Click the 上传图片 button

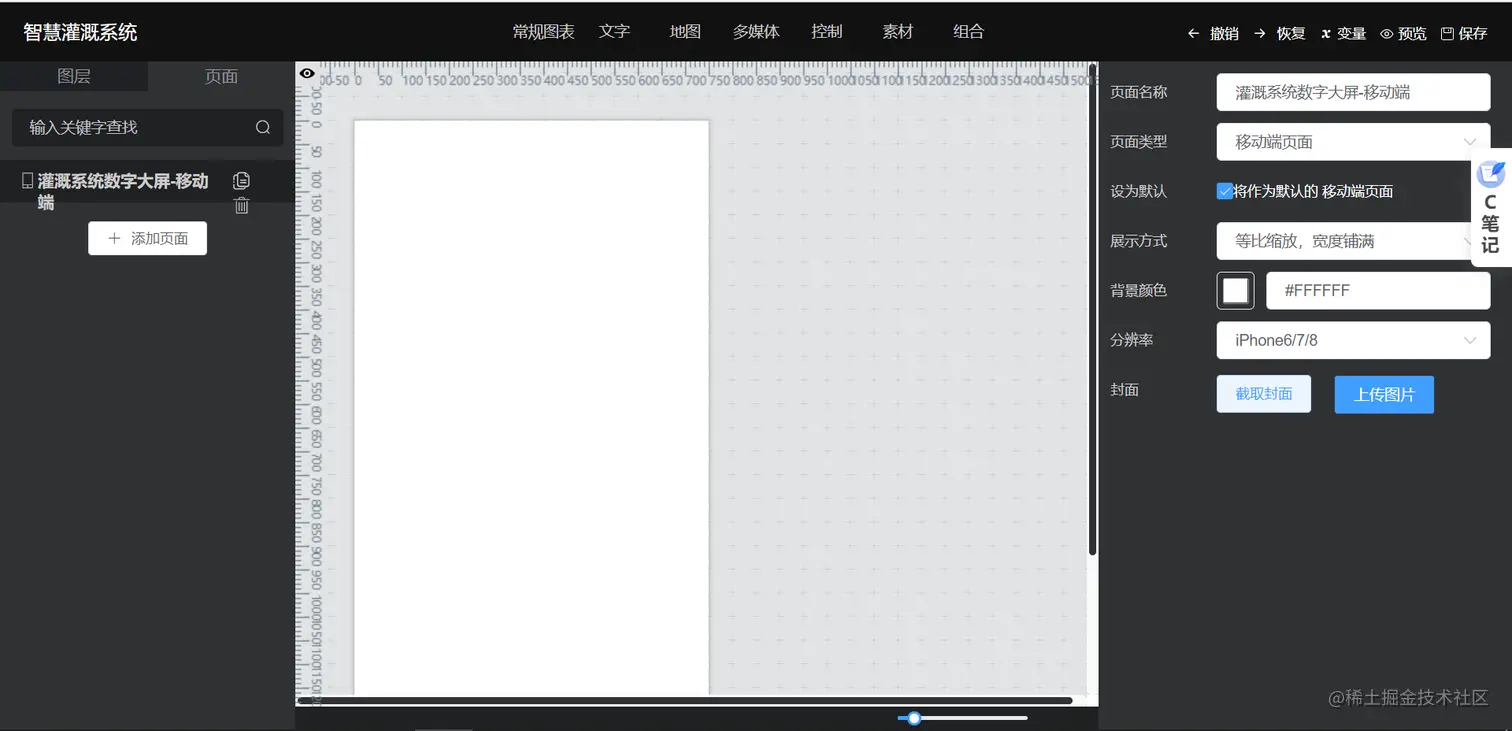[x=1384, y=394]
